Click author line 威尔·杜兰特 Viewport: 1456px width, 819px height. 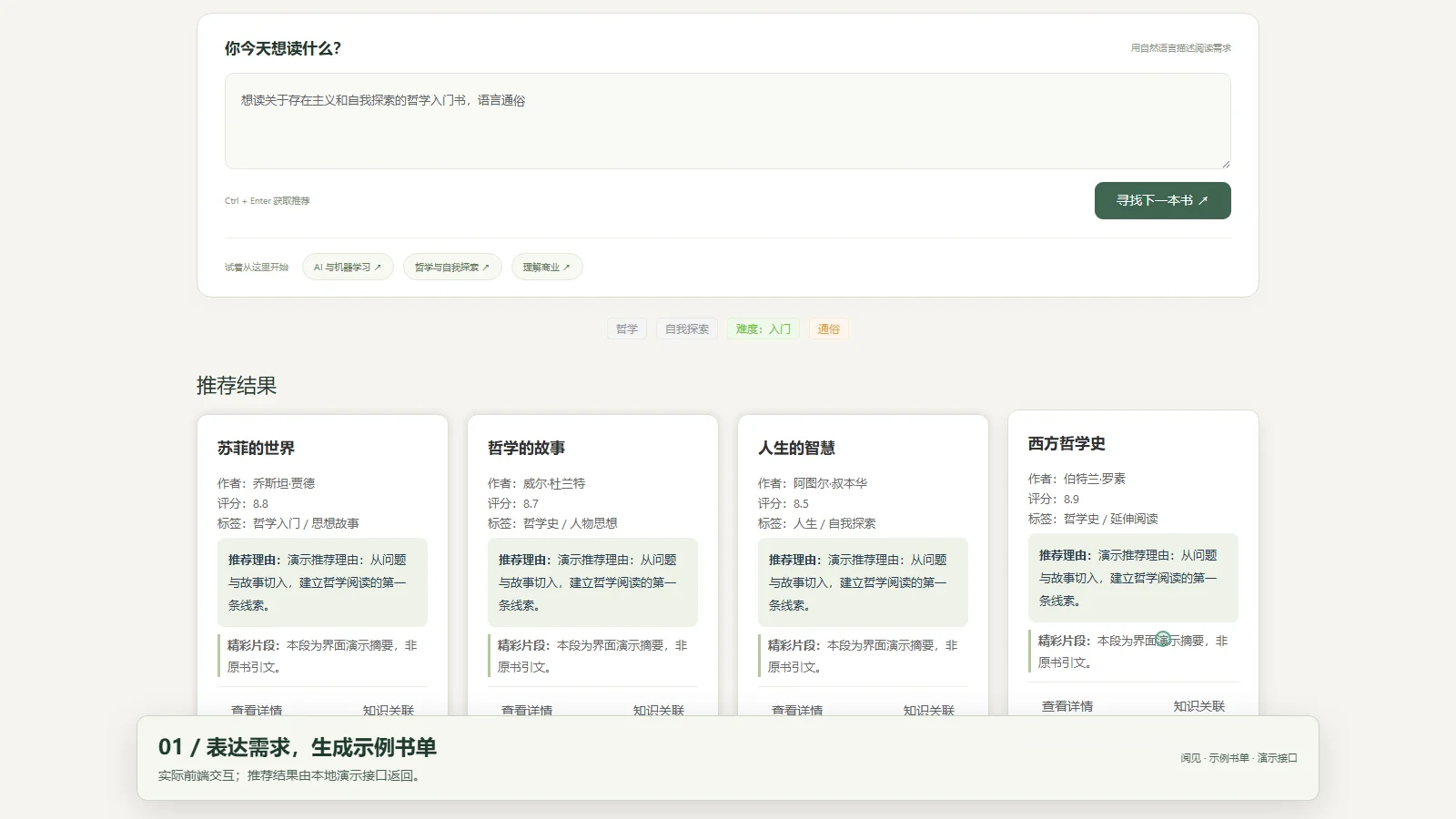click(536, 483)
